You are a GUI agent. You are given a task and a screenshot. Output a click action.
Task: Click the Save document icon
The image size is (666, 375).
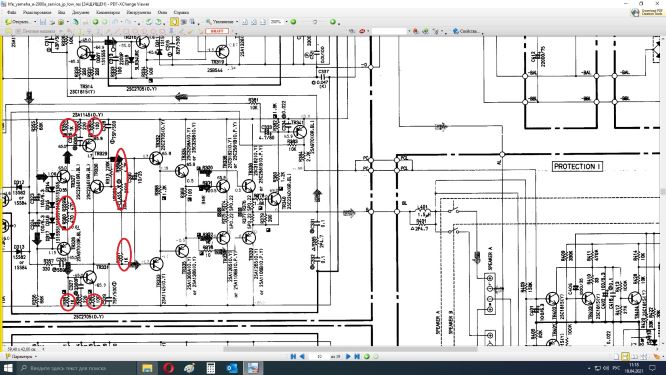click(42, 22)
